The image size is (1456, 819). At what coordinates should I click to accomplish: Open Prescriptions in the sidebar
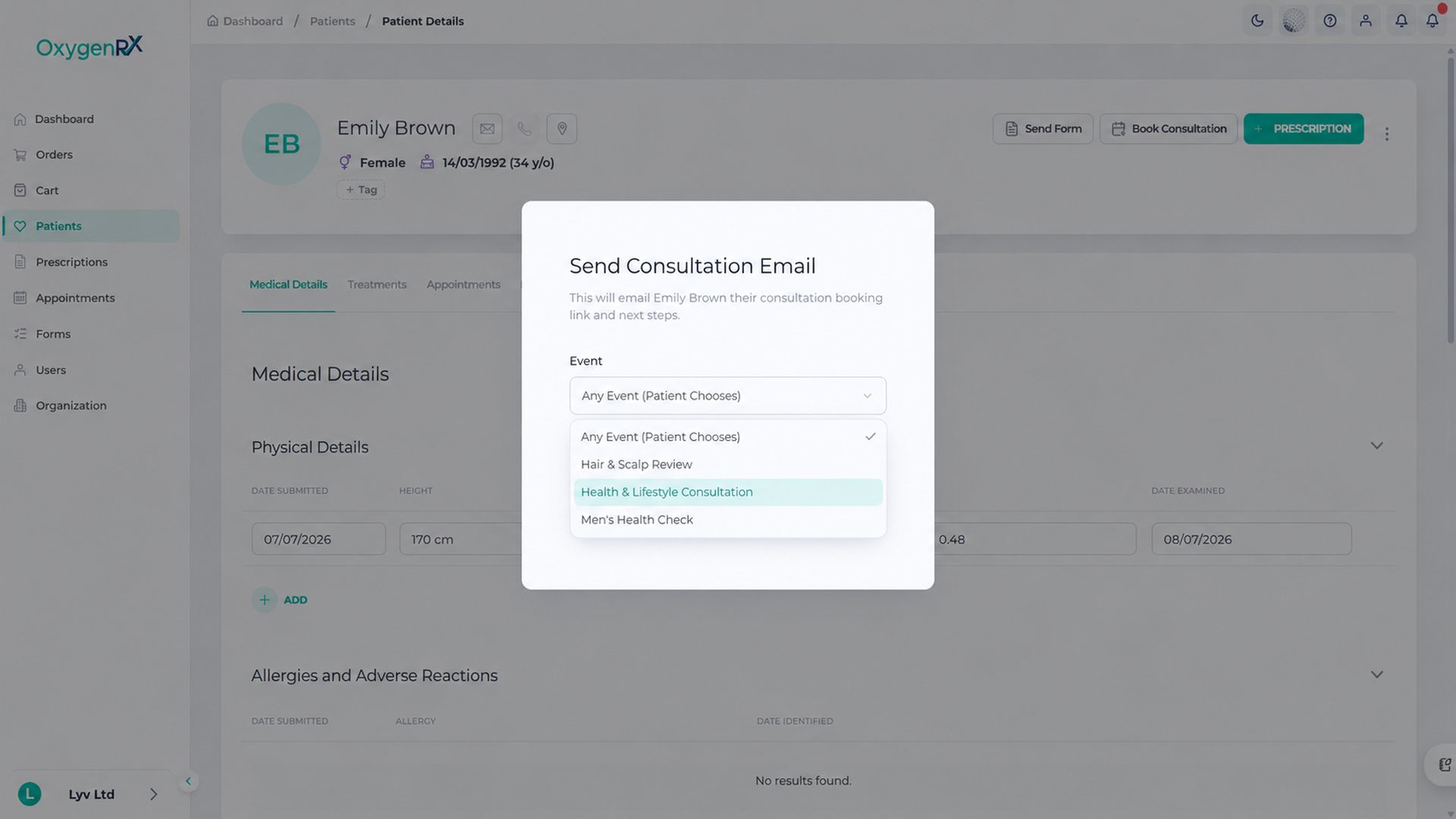tap(91, 262)
